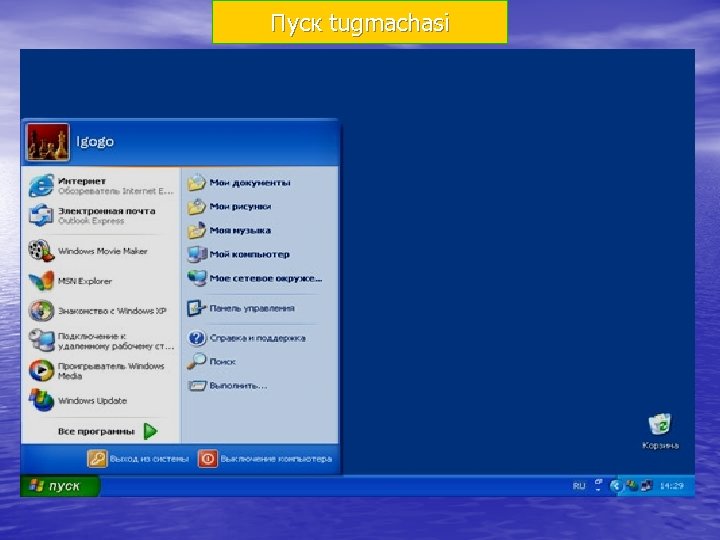Select Знакомство с Windows XP entry
Screen dimensions: 720x540
[112, 311]
